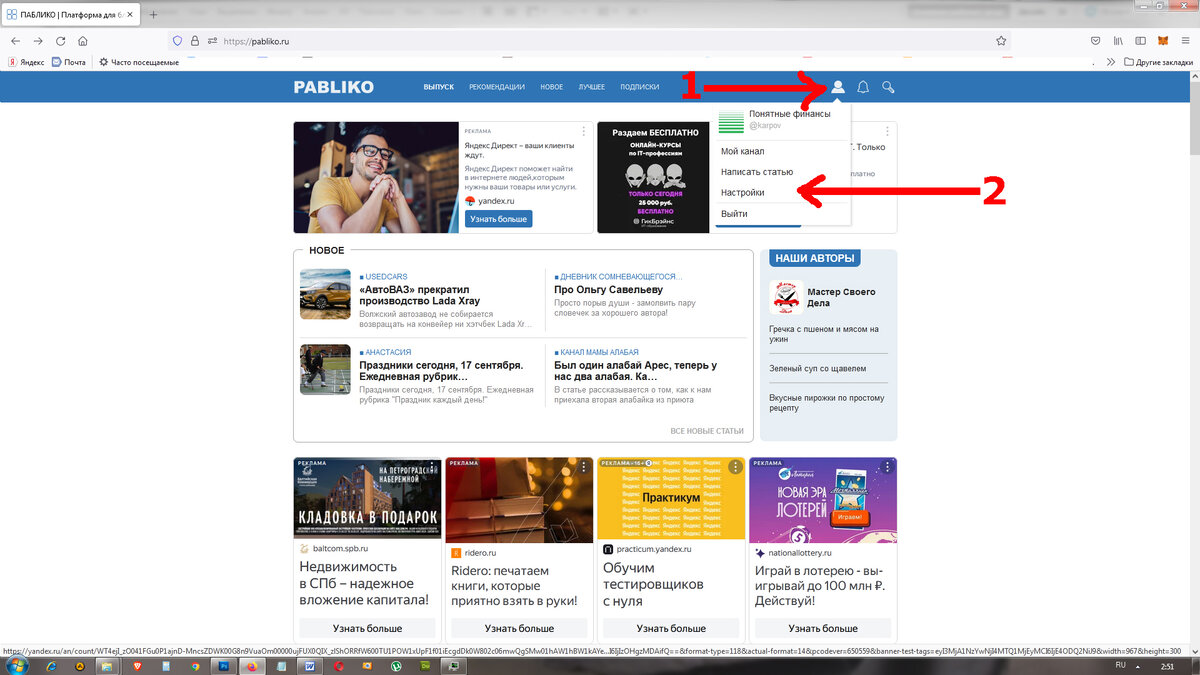Image resolution: width=1200 pixels, height=675 pixels.
Task: Open options dots on Yandex Direct ad
Action: [584, 131]
